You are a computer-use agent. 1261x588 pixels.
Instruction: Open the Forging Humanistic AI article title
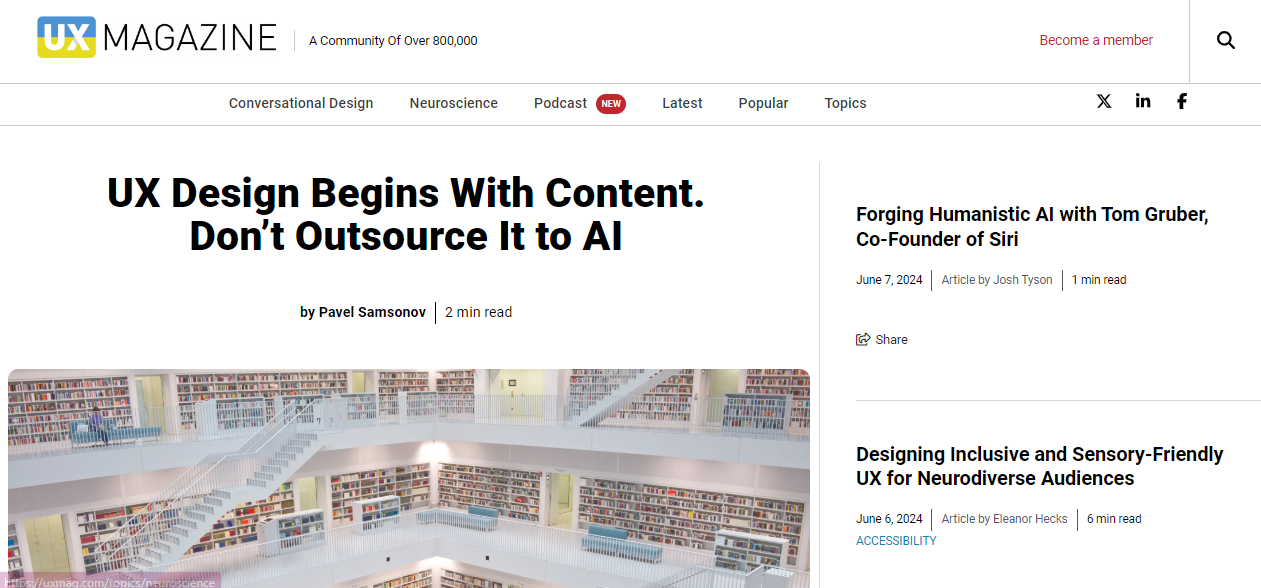[x=1032, y=227]
